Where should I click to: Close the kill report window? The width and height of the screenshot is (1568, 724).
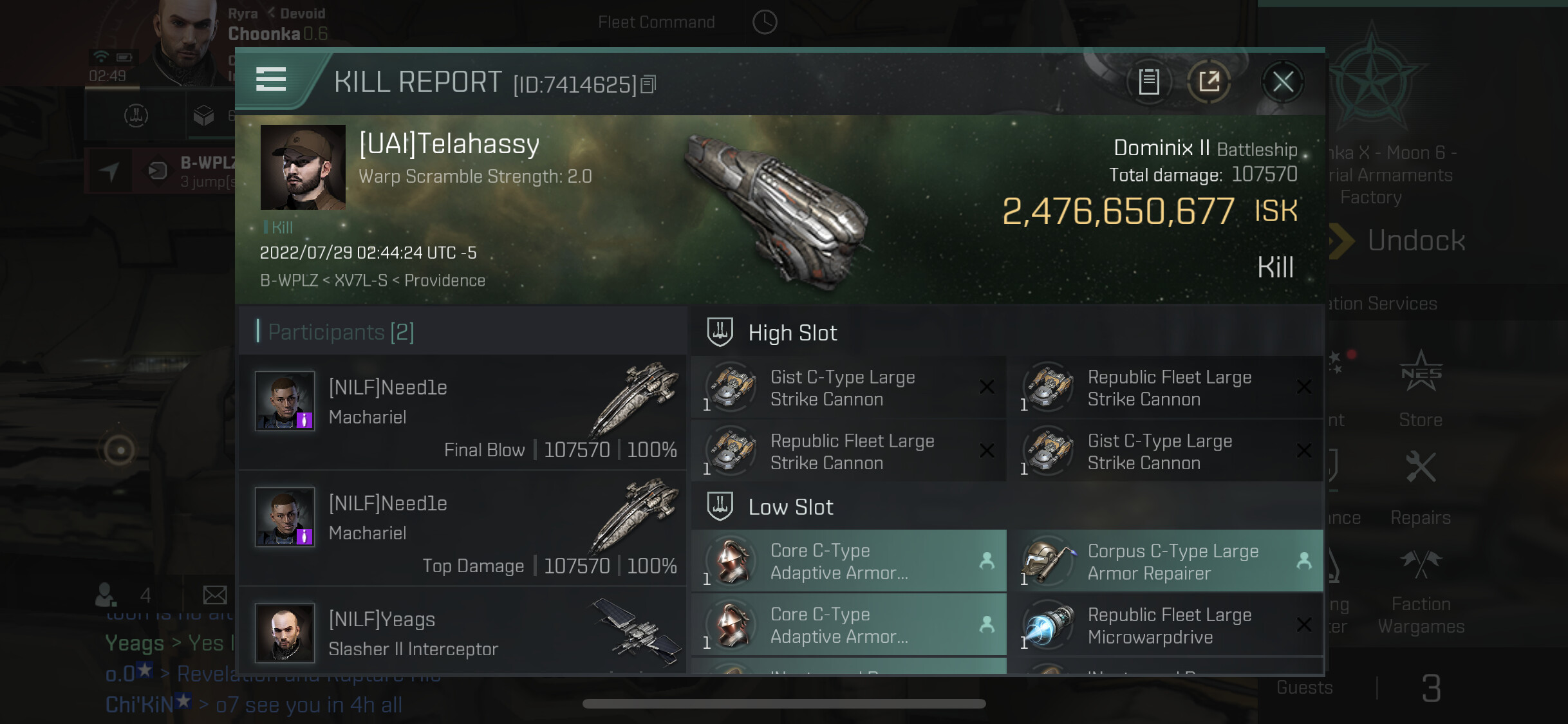click(x=1282, y=82)
